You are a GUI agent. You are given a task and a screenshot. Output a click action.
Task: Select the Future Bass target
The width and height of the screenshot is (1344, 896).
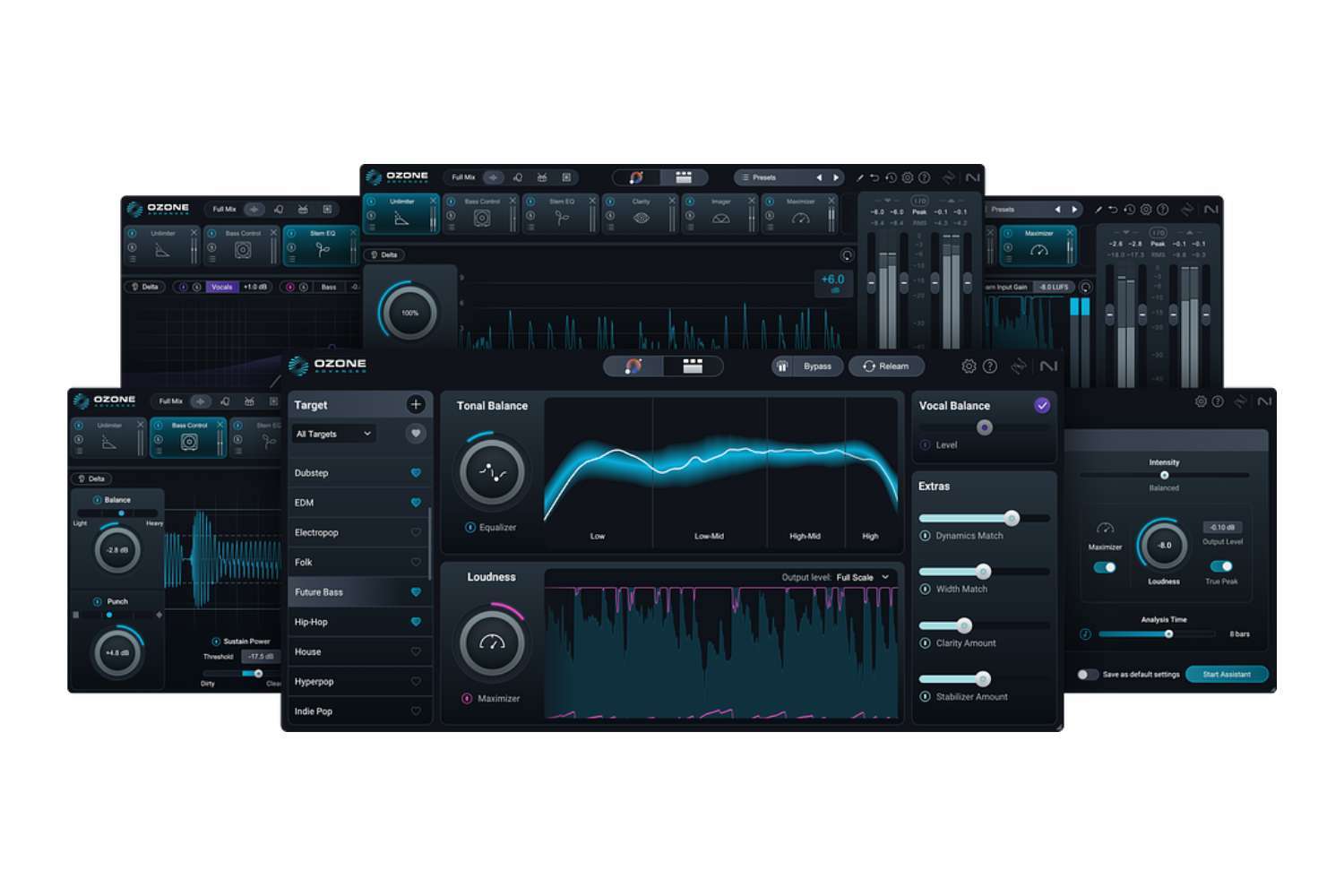click(358, 592)
